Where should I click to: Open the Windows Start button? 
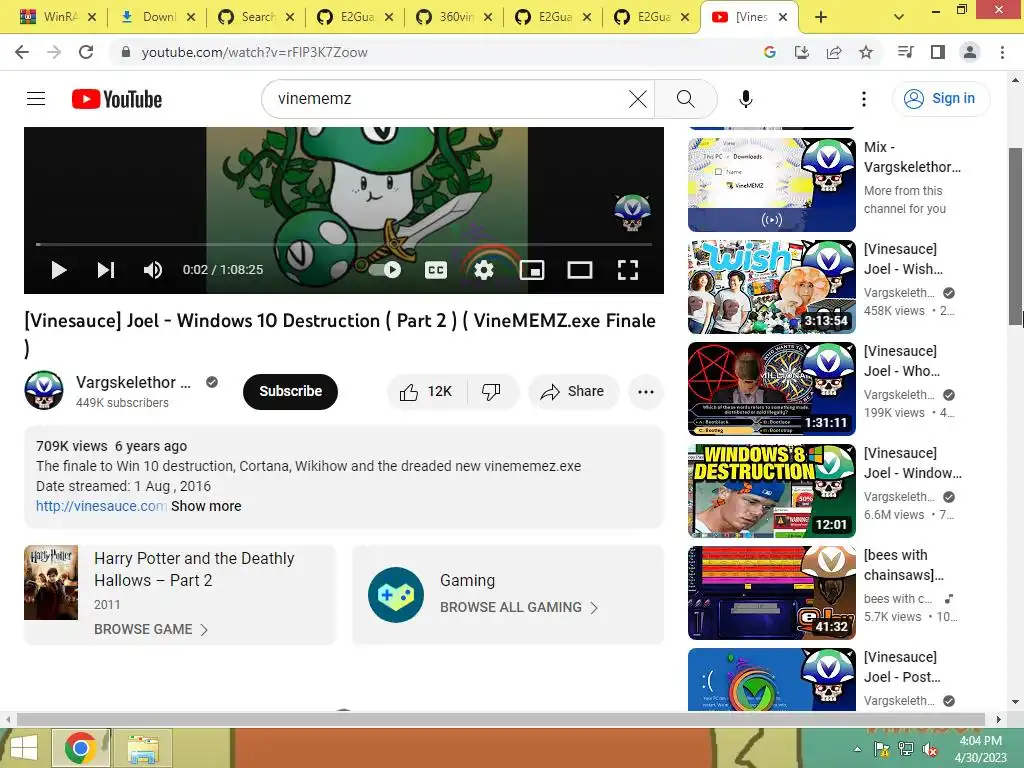pyautogui.click(x=24, y=748)
